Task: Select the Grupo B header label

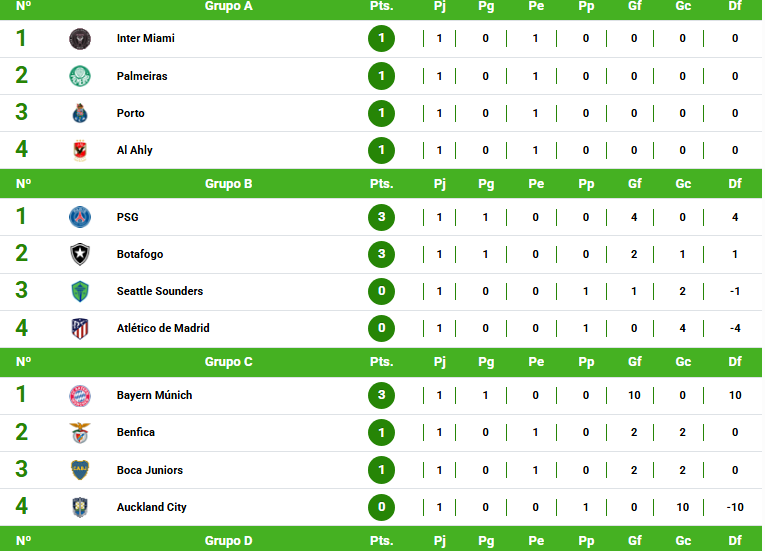Action: (228, 184)
